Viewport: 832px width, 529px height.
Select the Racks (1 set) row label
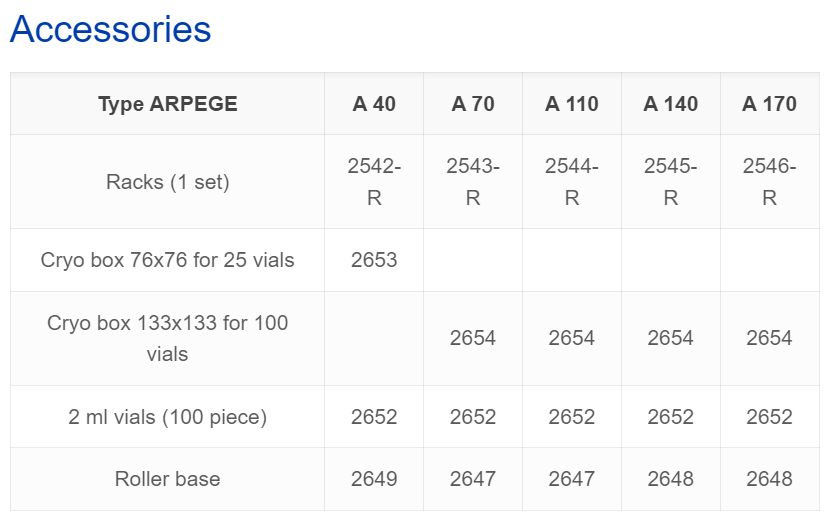click(x=168, y=182)
